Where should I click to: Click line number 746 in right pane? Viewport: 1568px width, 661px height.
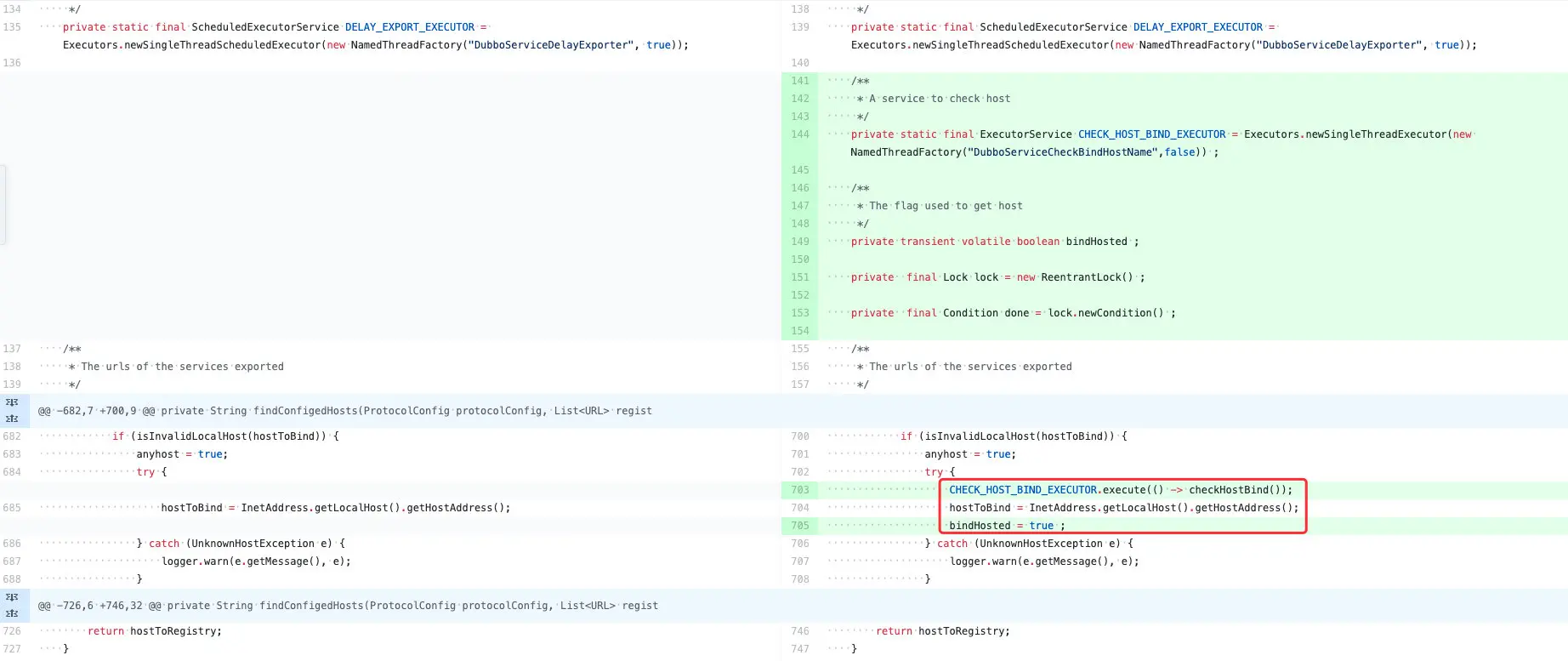tap(799, 631)
